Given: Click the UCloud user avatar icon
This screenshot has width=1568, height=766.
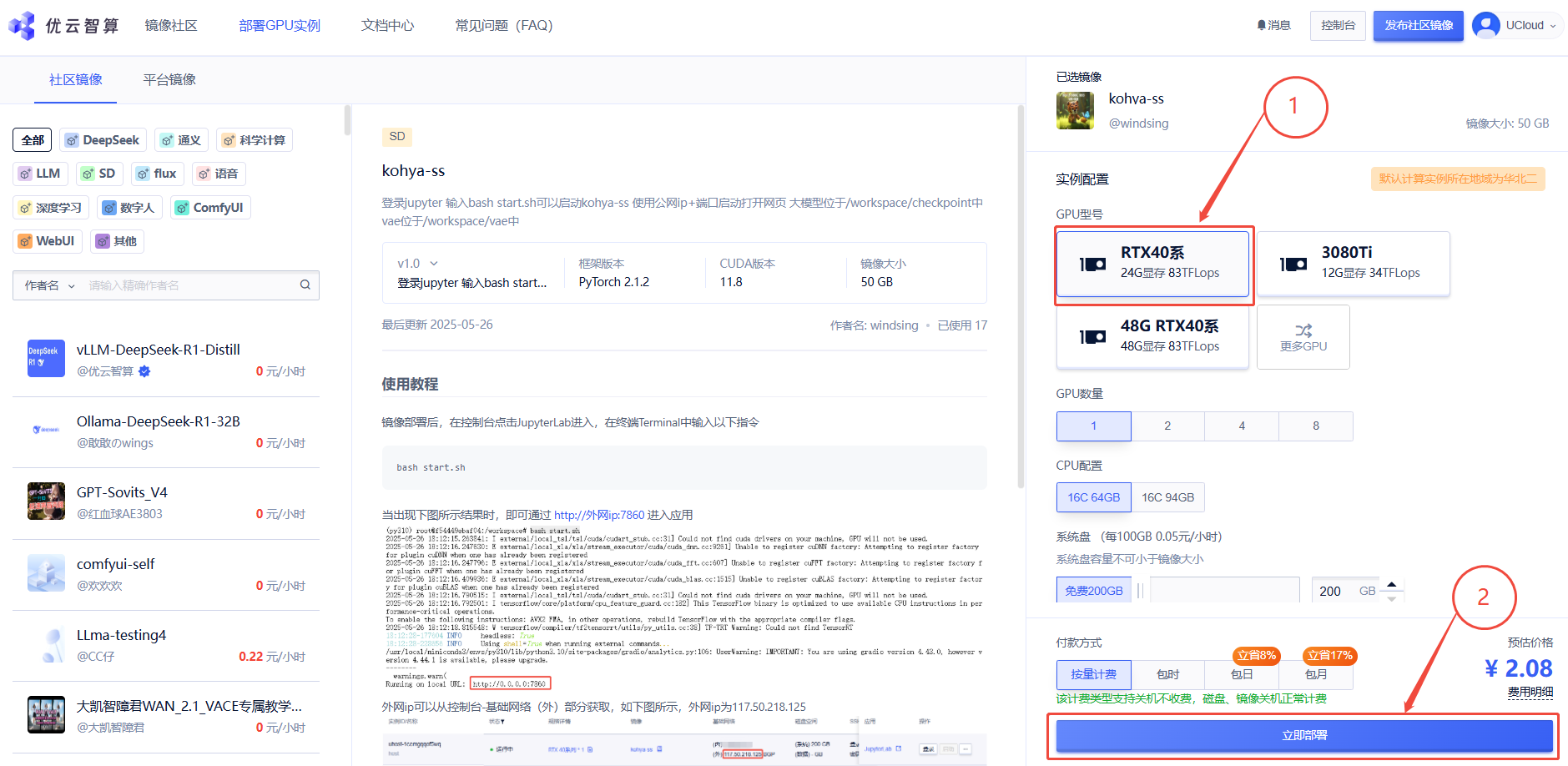Looking at the screenshot, I should [x=1486, y=26].
